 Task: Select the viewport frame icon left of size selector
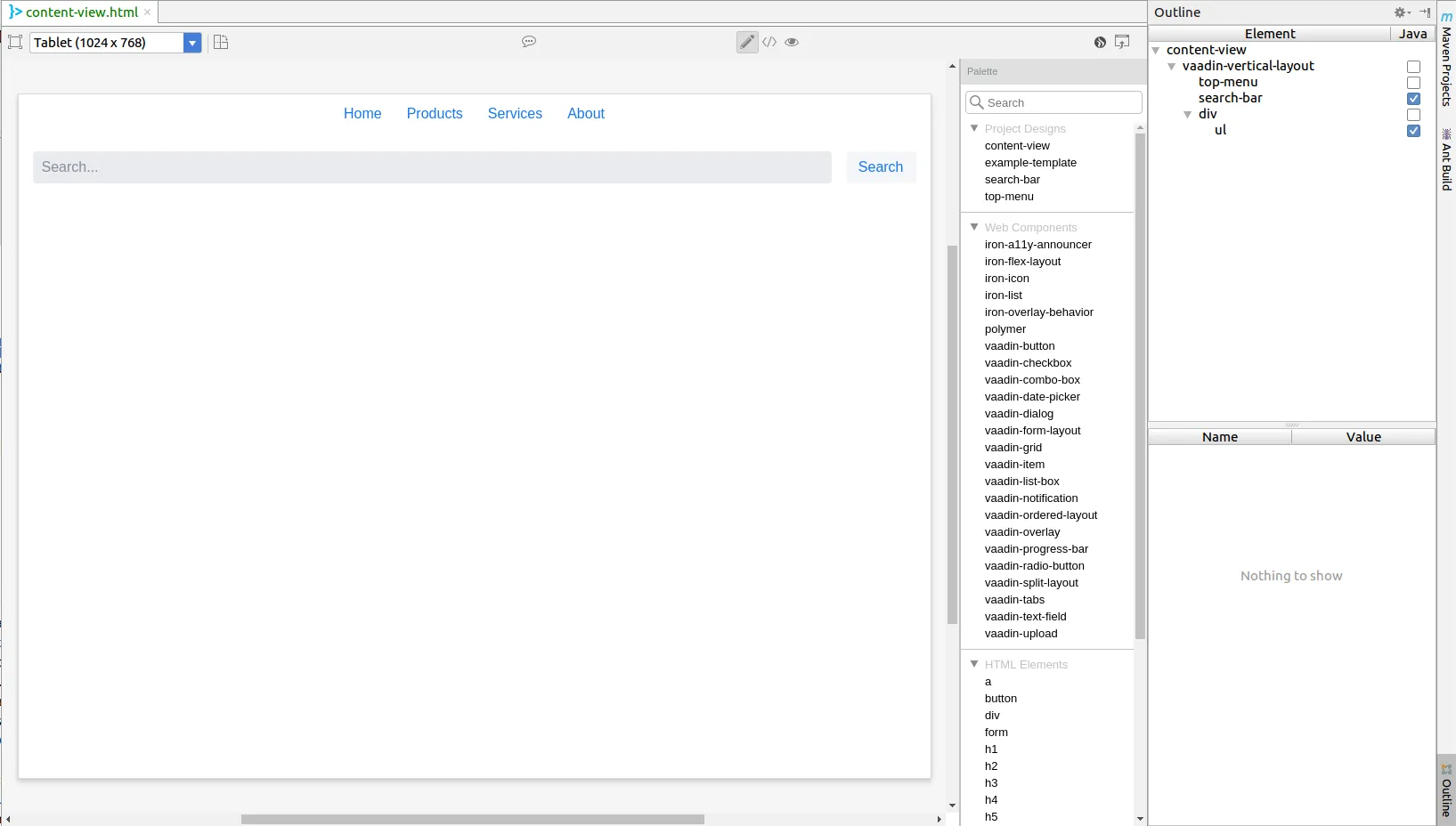[x=14, y=42]
